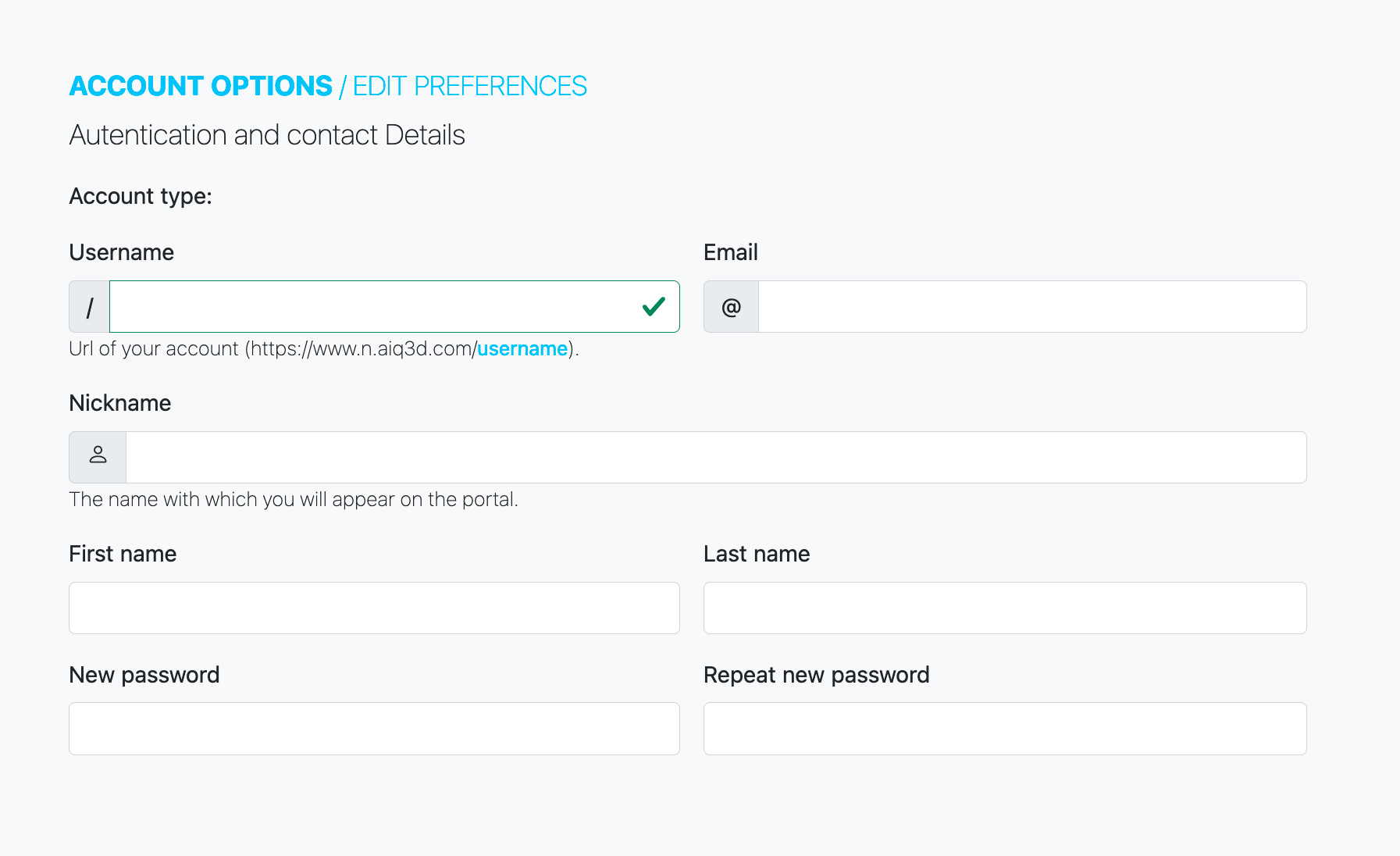Viewport: 1400px width, 856px height.
Task: Click the green checkmark in Username field
Action: pos(654,307)
